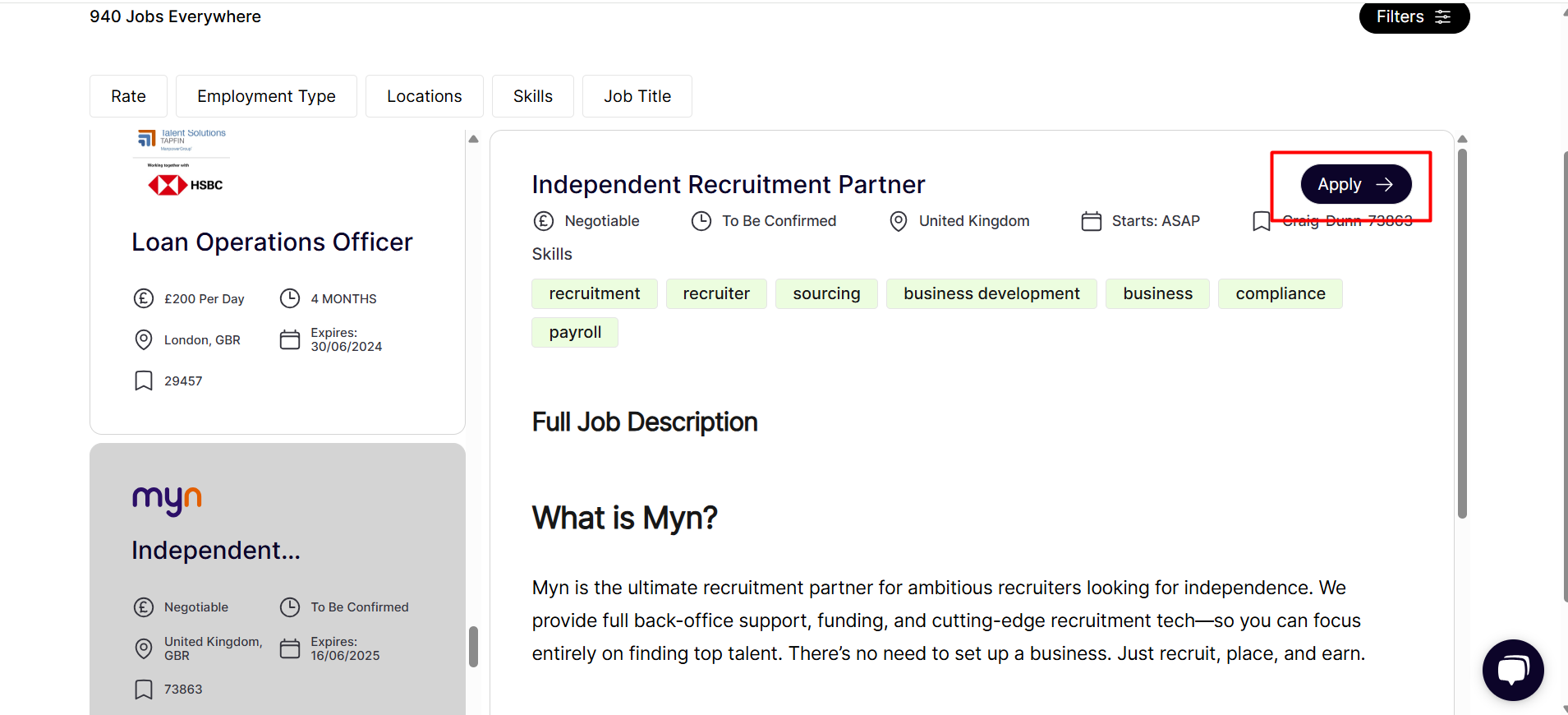Screen dimensions: 1568x715
Task: Click the location pin beside United Kingdom in details
Action: pos(899,221)
